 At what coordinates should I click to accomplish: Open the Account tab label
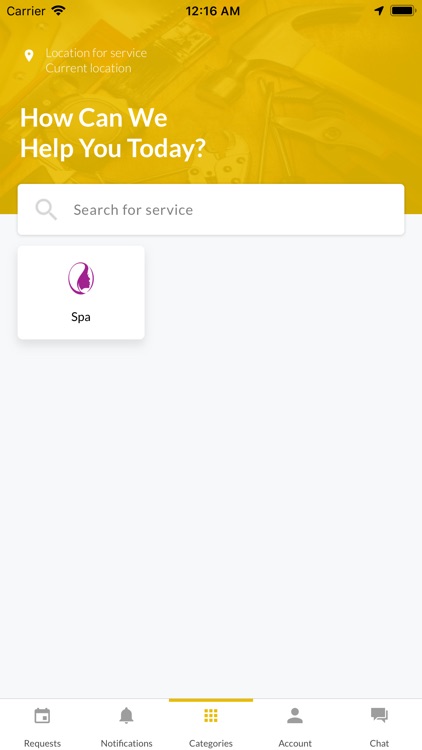295,743
